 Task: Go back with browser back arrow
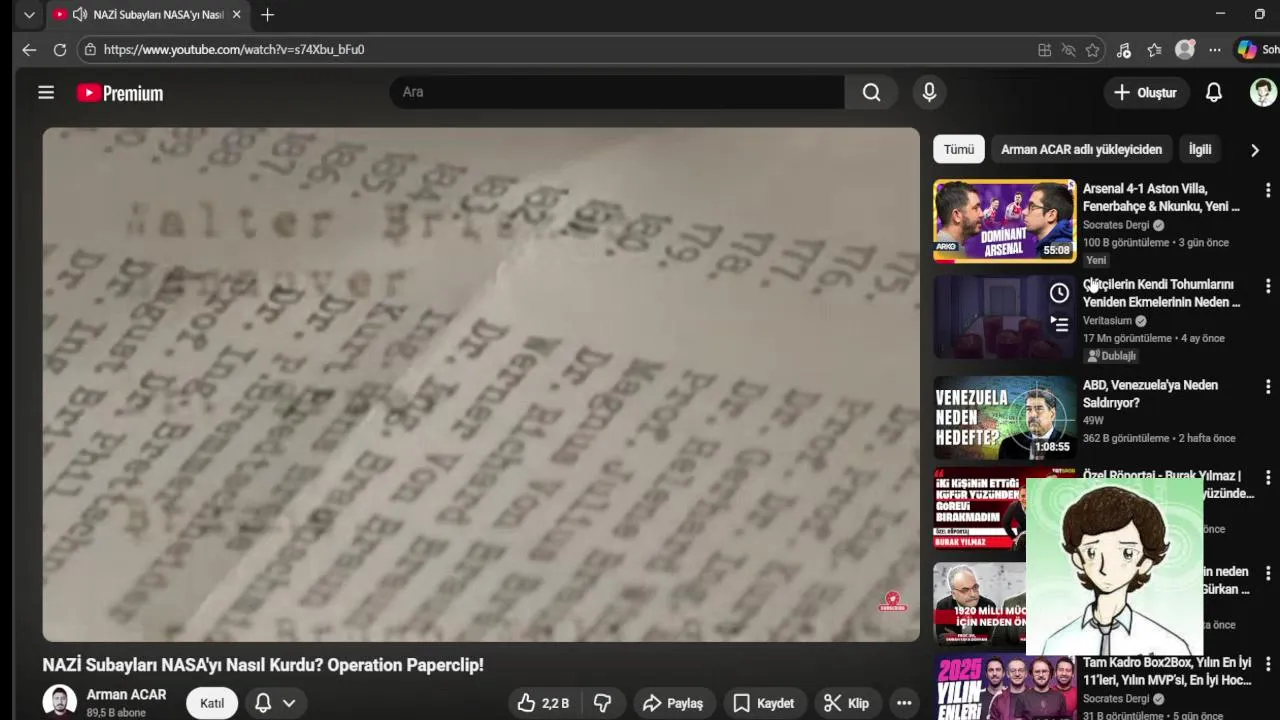pyautogui.click(x=29, y=49)
